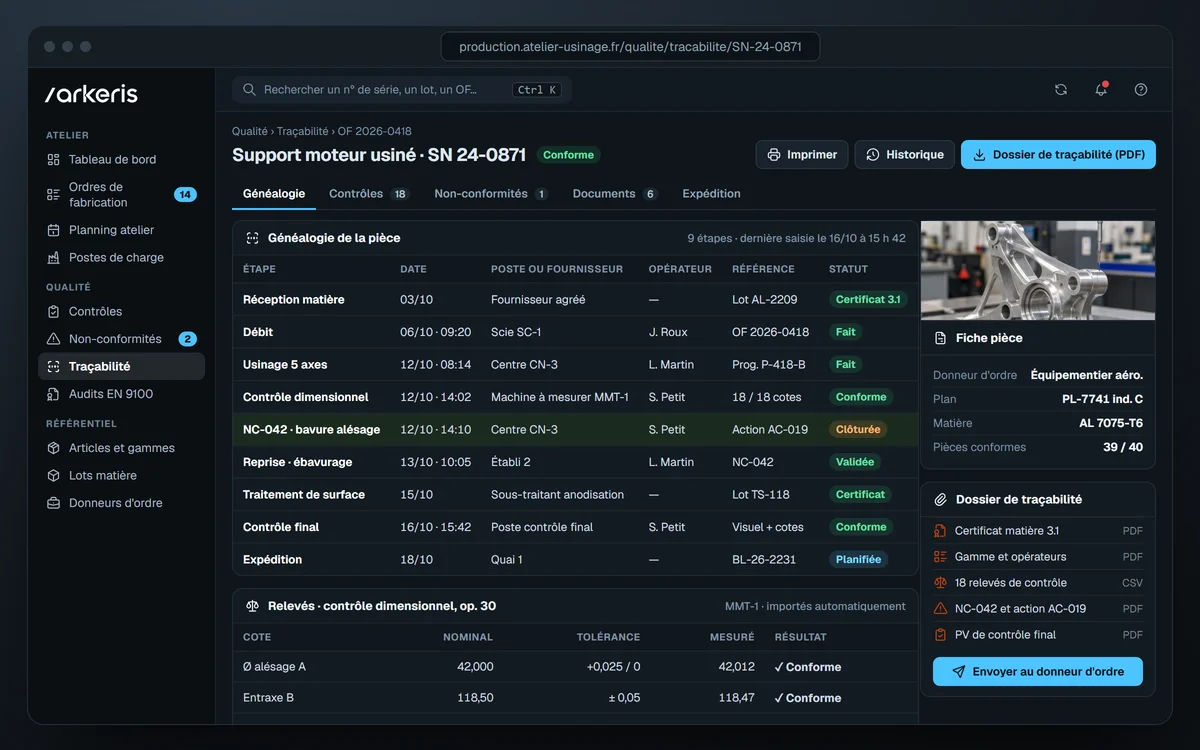Click the machined part photo thumbnail

[x=1038, y=270]
